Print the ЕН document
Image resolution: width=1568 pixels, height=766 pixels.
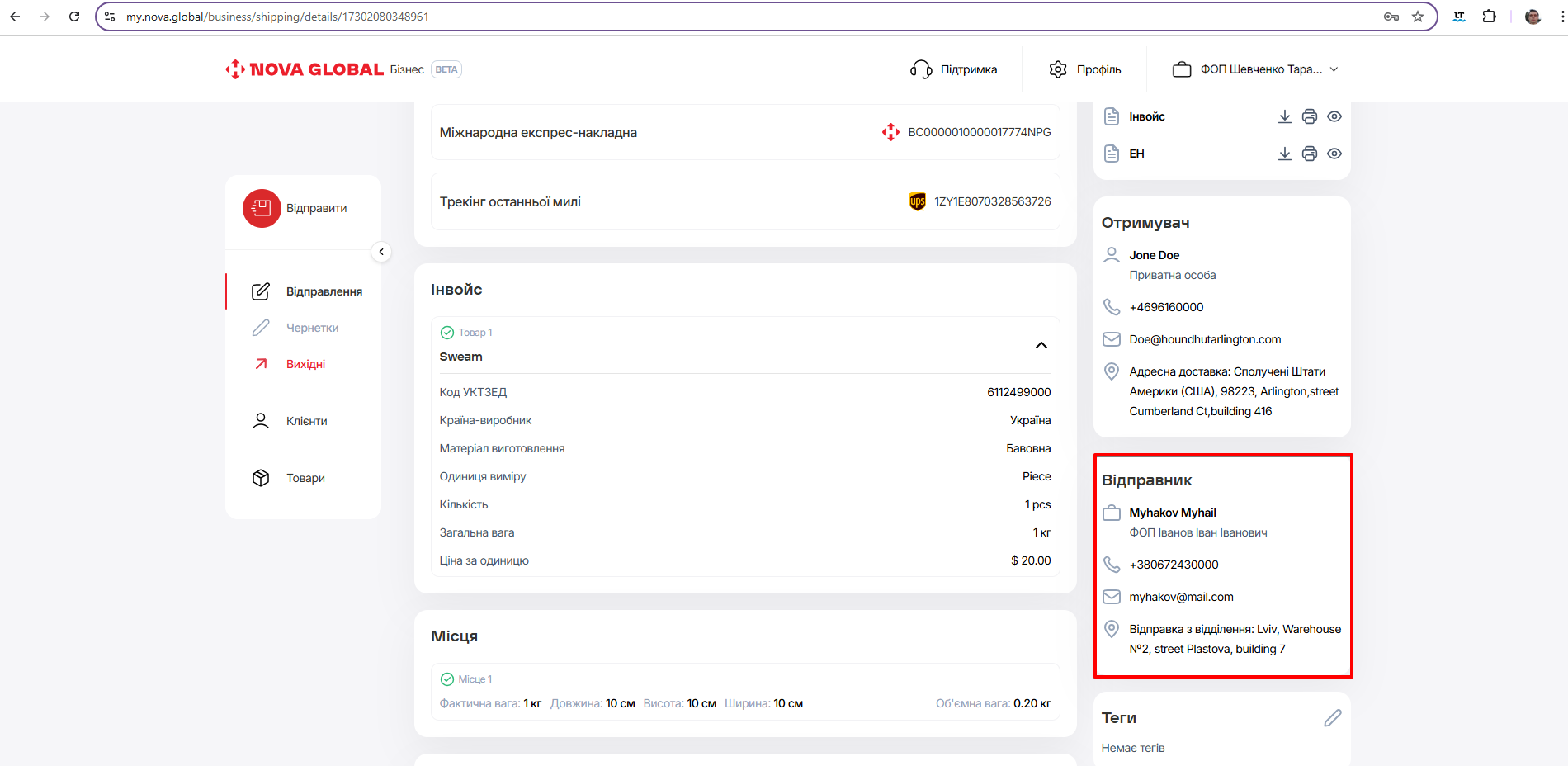1309,154
